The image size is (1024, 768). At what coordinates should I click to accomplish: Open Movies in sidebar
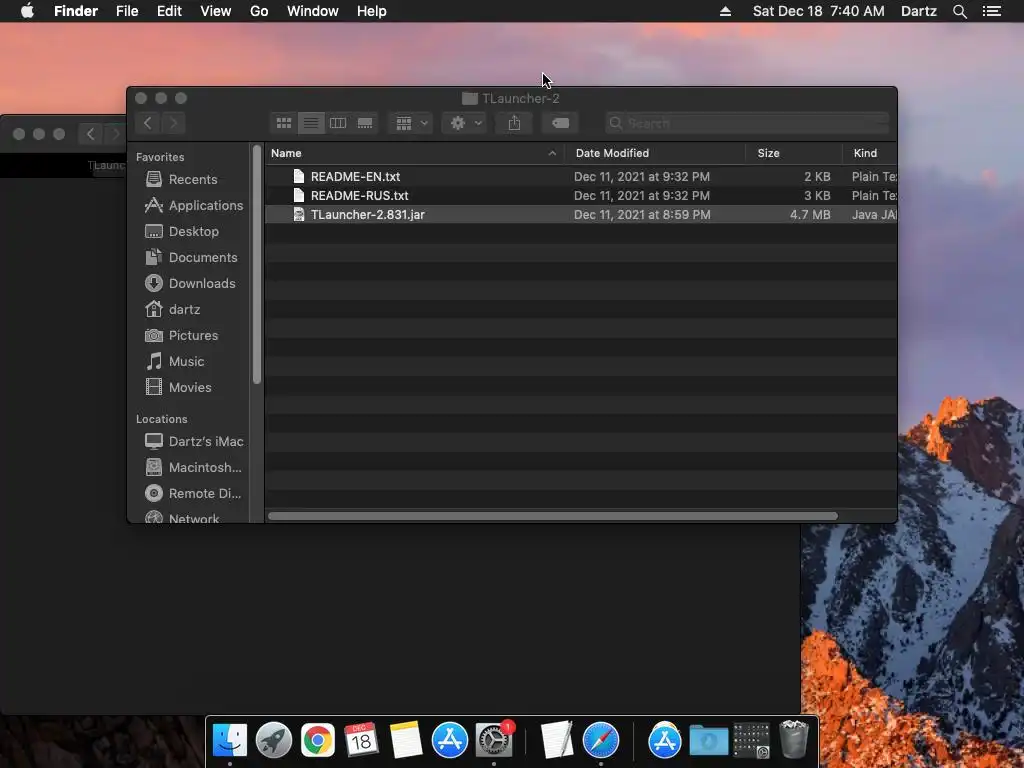178,387
